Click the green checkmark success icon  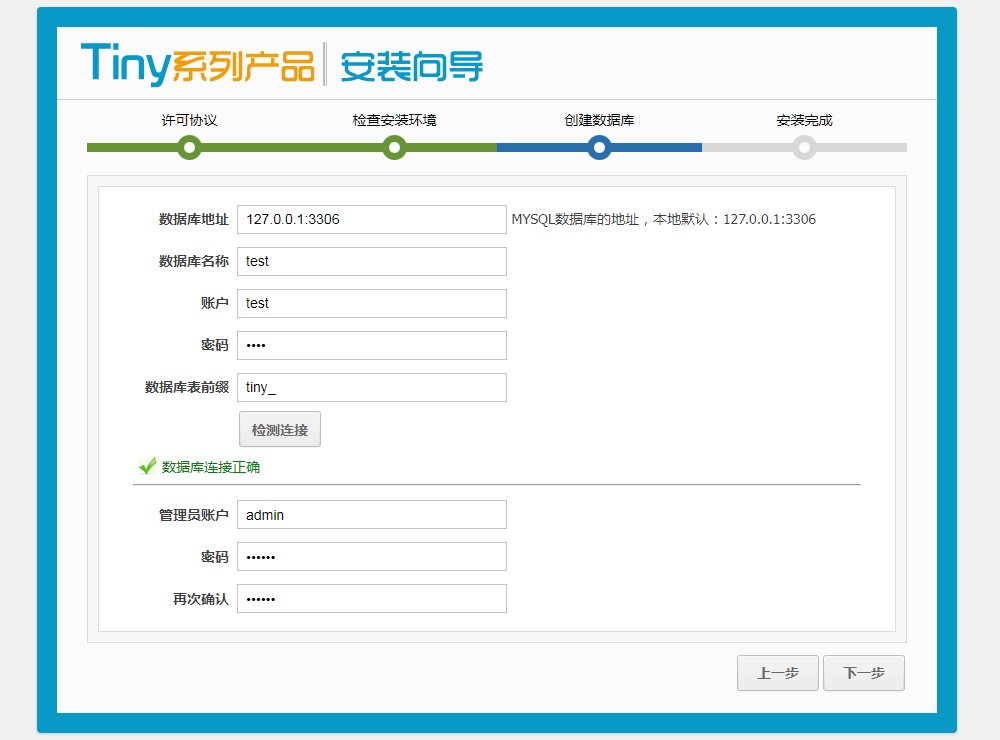[147, 466]
